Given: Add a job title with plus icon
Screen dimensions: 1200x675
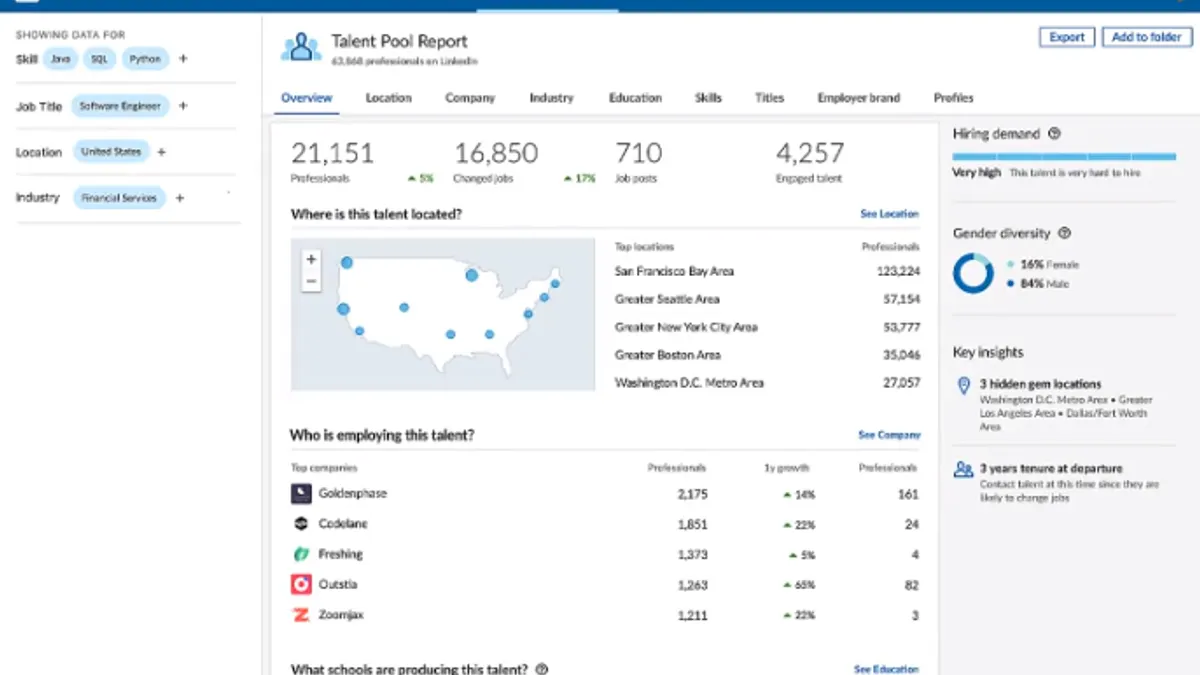Looking at the screenshot, I should click(x=183, y=106).
